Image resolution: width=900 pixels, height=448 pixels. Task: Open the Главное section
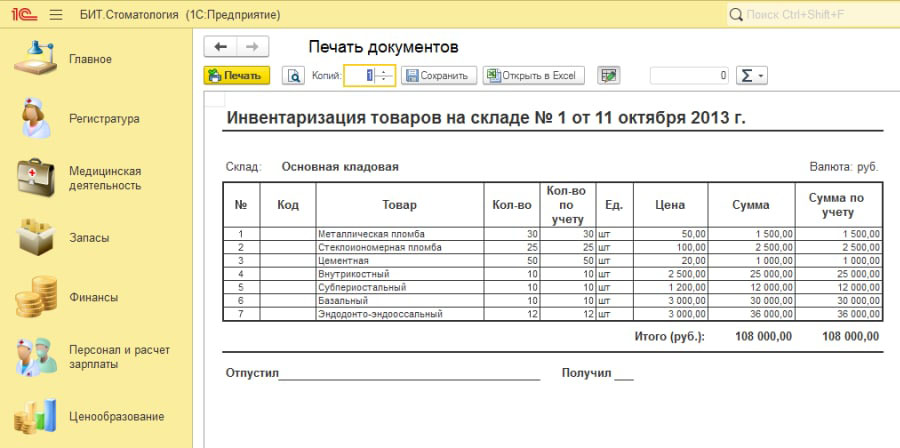point(90,59)
